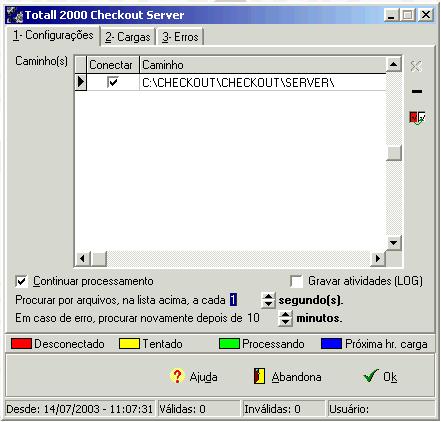441x422 pixels.
Task: Click the minus remove-path icon
Action: coord(417,91)
